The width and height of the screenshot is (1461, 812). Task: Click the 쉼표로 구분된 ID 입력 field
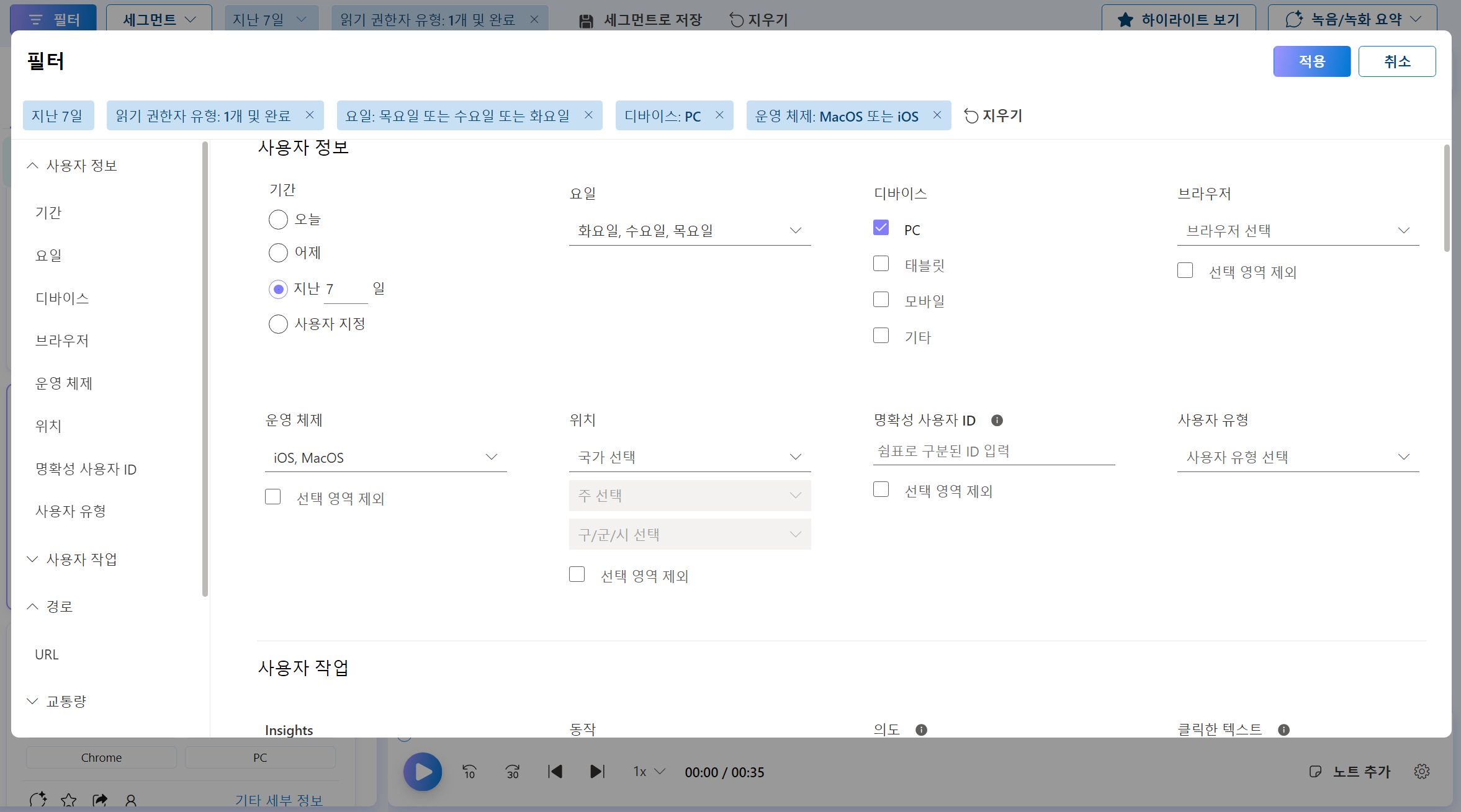tap(993, 452)
